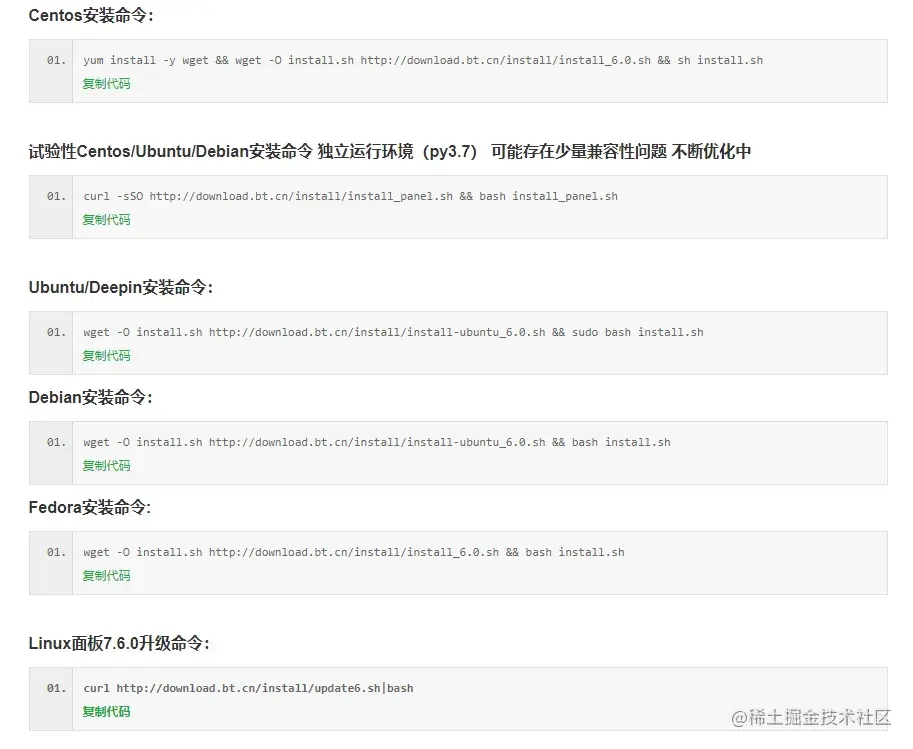Viewport: 913px width, 749px height.
Task: Click the heading Centos安装命令
Action: (91, 16)
